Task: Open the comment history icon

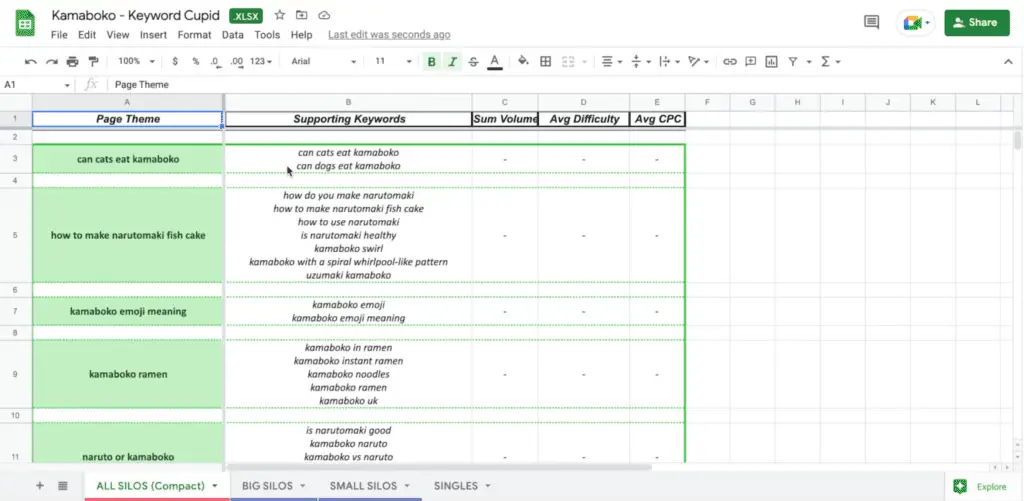Action: point(871,22)
